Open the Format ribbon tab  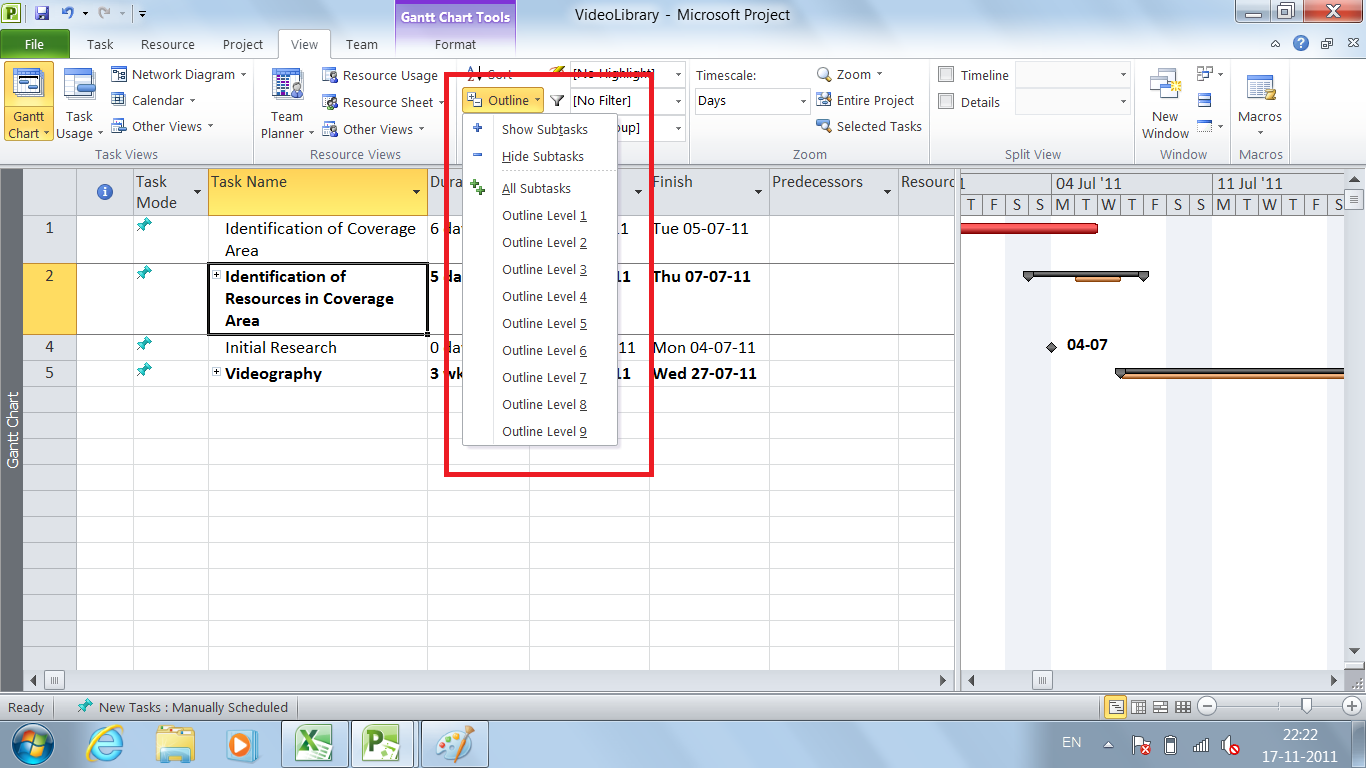[456, 44]
